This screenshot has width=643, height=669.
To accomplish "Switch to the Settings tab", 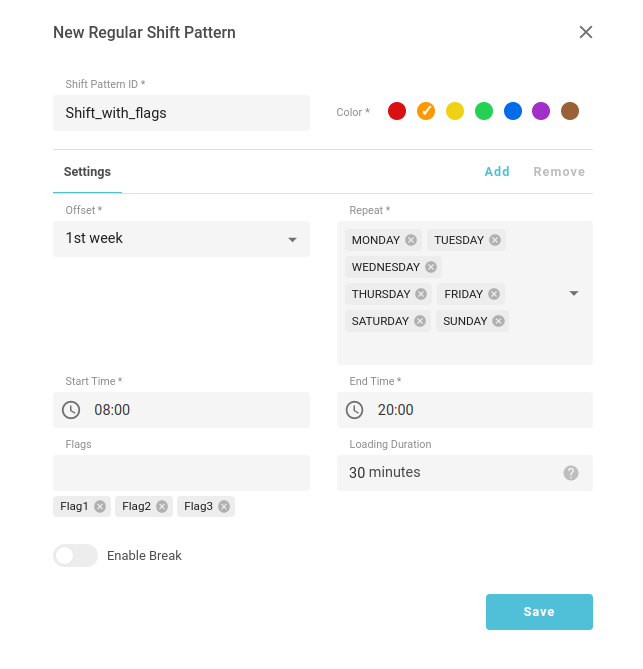I will [x=87, y=172].
